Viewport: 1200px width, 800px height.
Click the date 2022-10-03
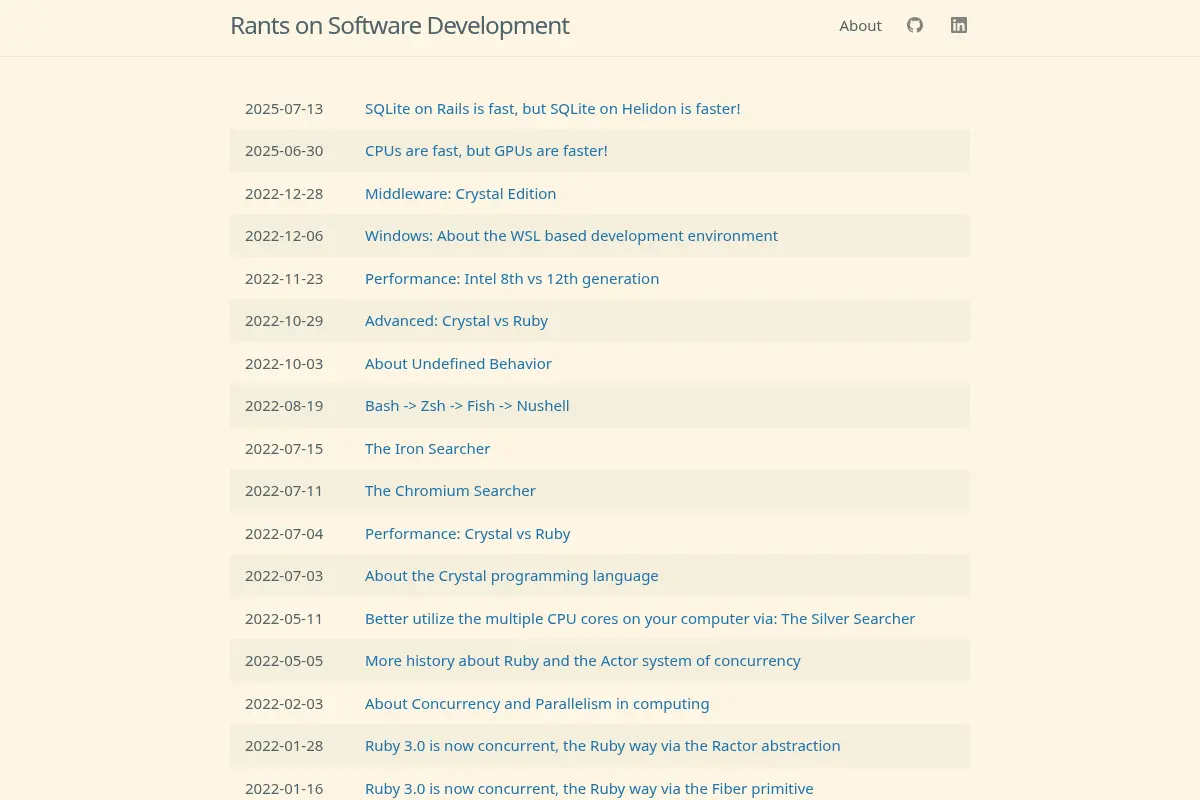(x=284, y=363)
